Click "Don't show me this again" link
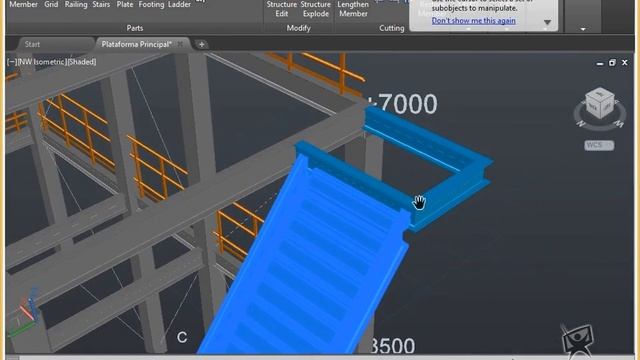The image size is (640, 360). 473,20
